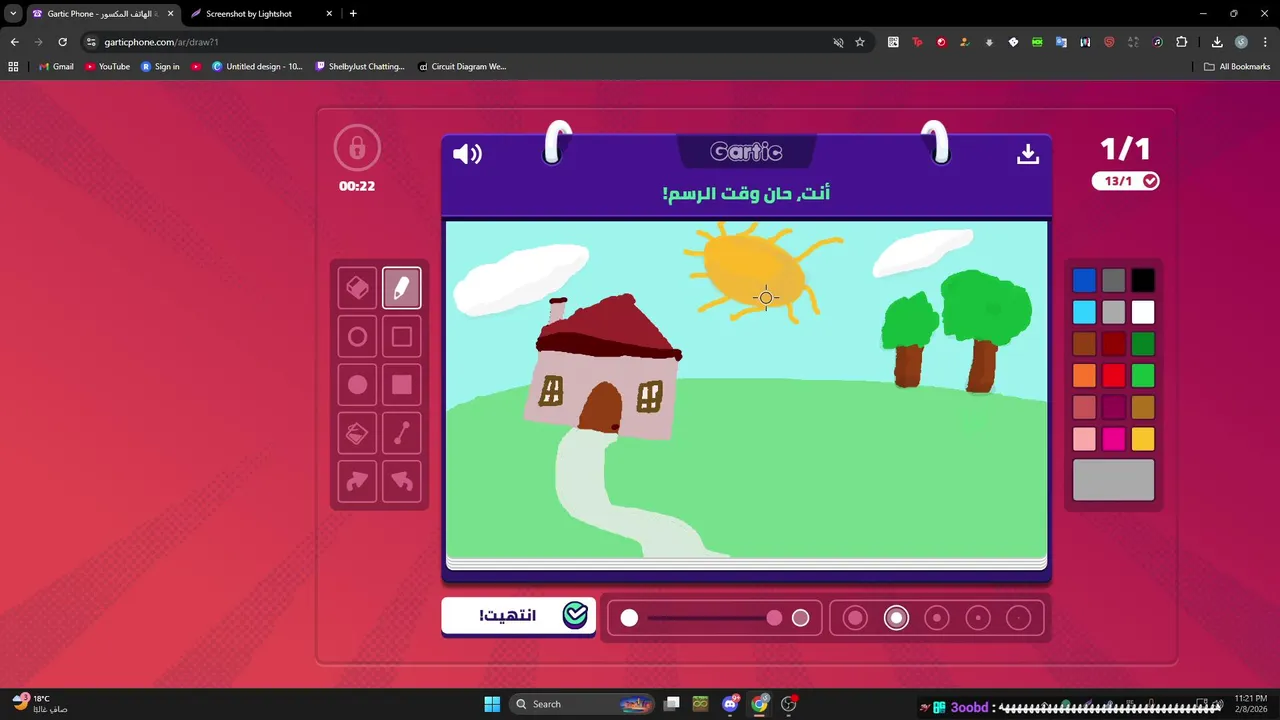Screen dimensions: 1280x720
Task: Choose the second-smallest brush size
Action: point(978,618)
